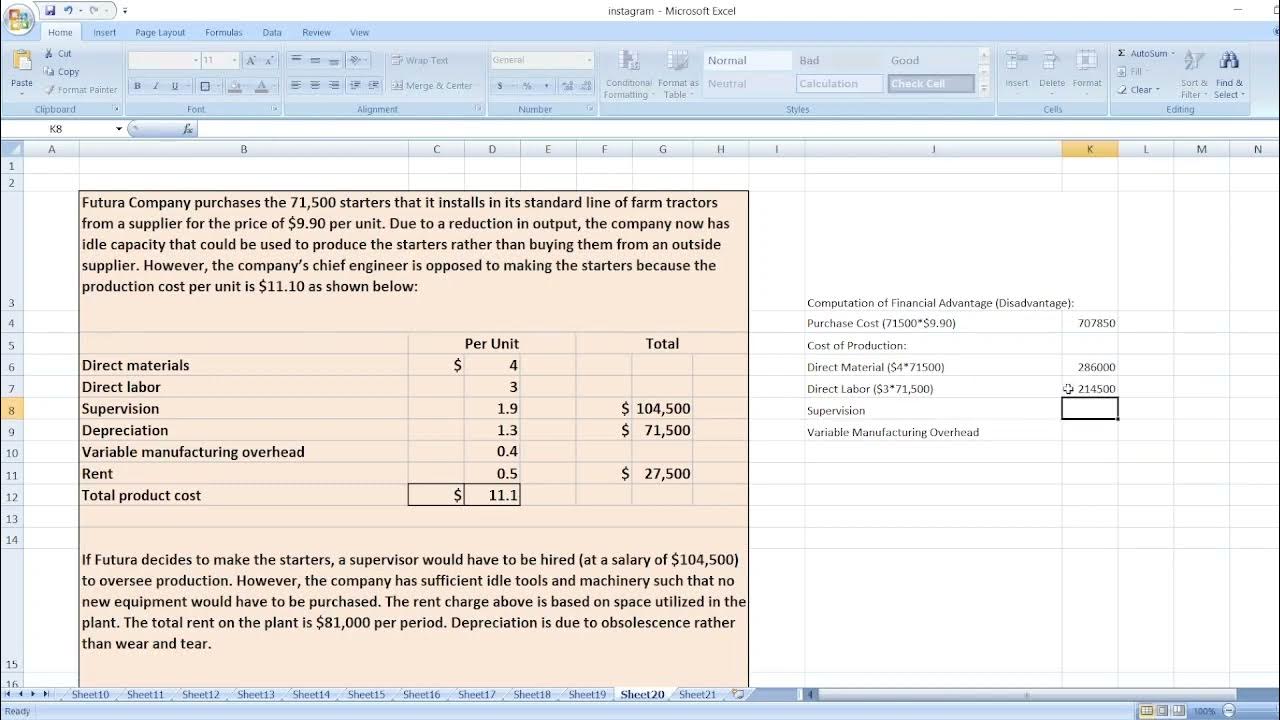Select cell containing 707850
The width and height of the screenshot is (1280, 720).
pos(1090,323)
